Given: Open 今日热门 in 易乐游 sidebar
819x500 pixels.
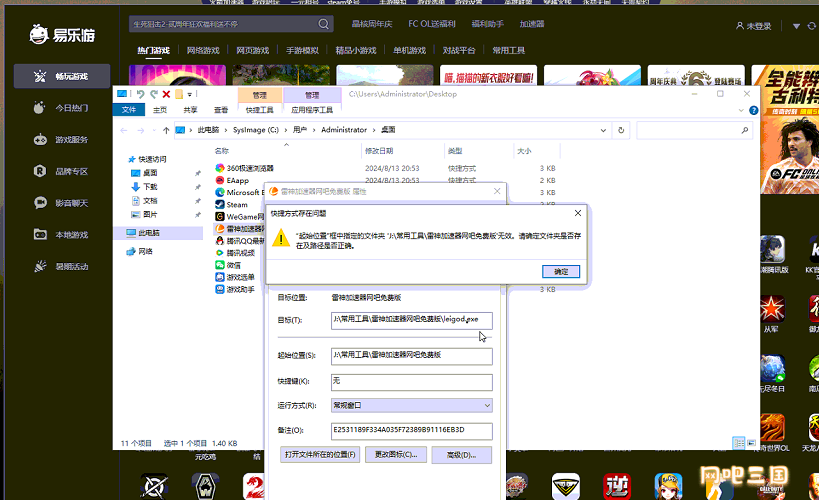Looking at the screenshot, I should point(62,108).
